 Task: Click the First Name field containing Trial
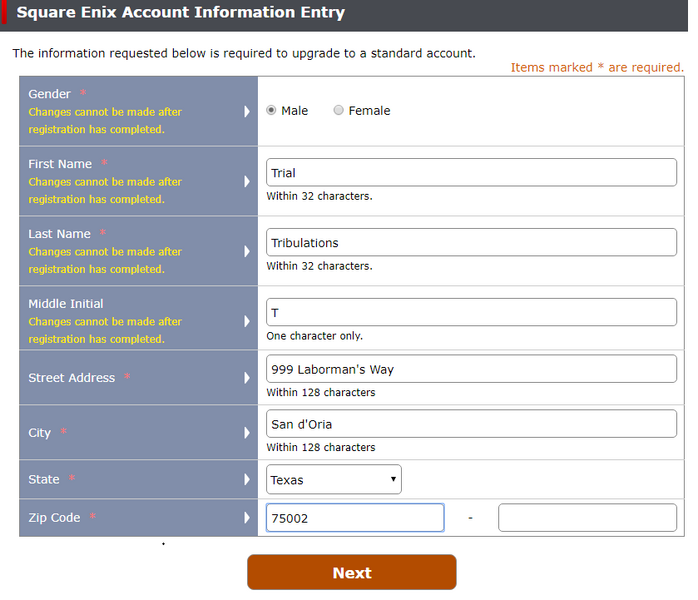[471, 172]
